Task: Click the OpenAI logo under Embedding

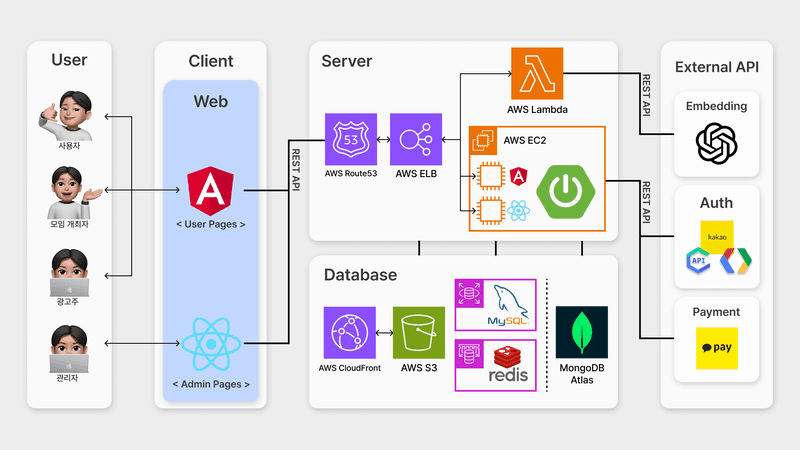Action: [x=716, y=143]
